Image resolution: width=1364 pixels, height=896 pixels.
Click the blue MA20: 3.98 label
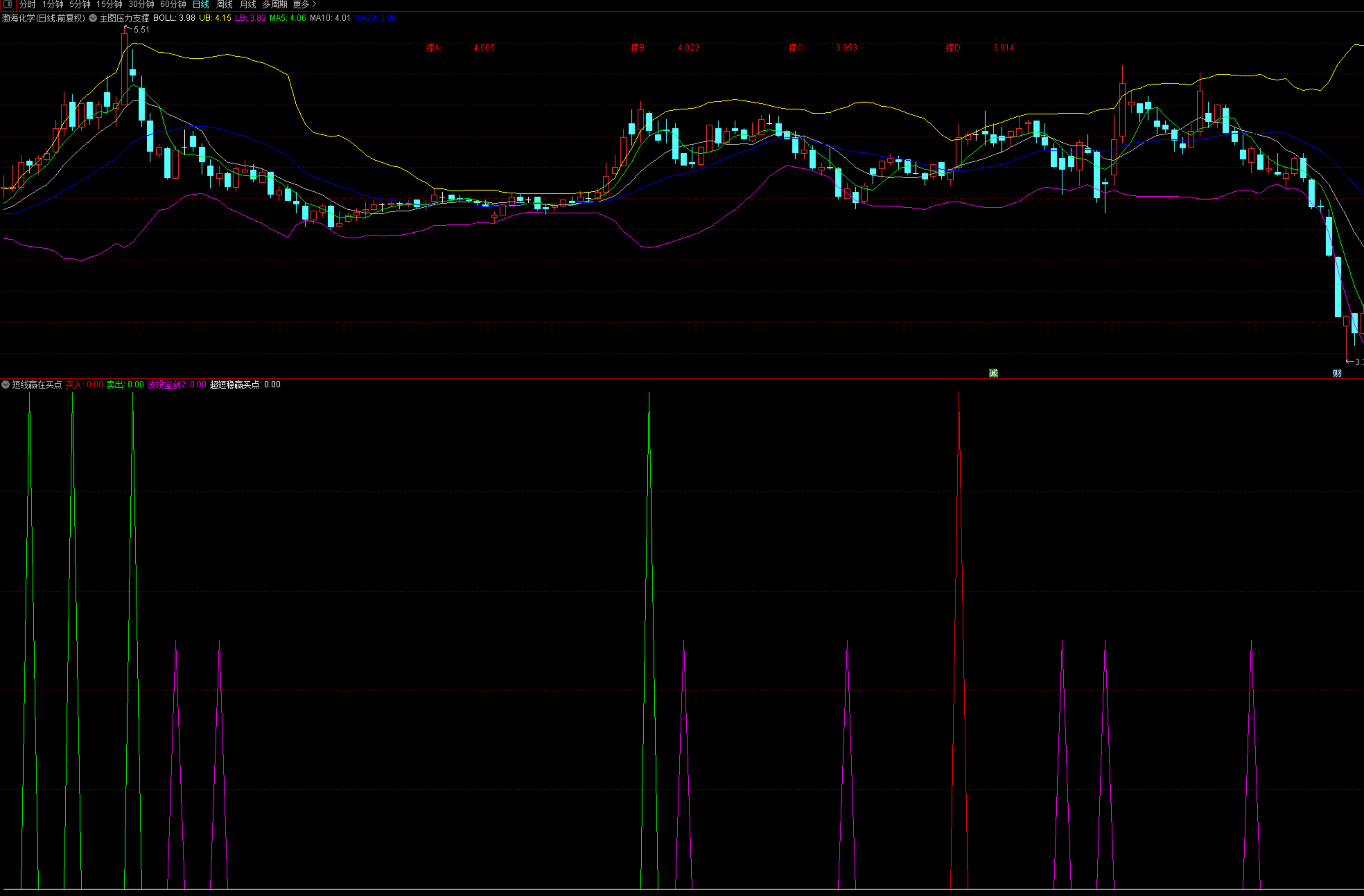pyautogui.click(x=375, y=18)
